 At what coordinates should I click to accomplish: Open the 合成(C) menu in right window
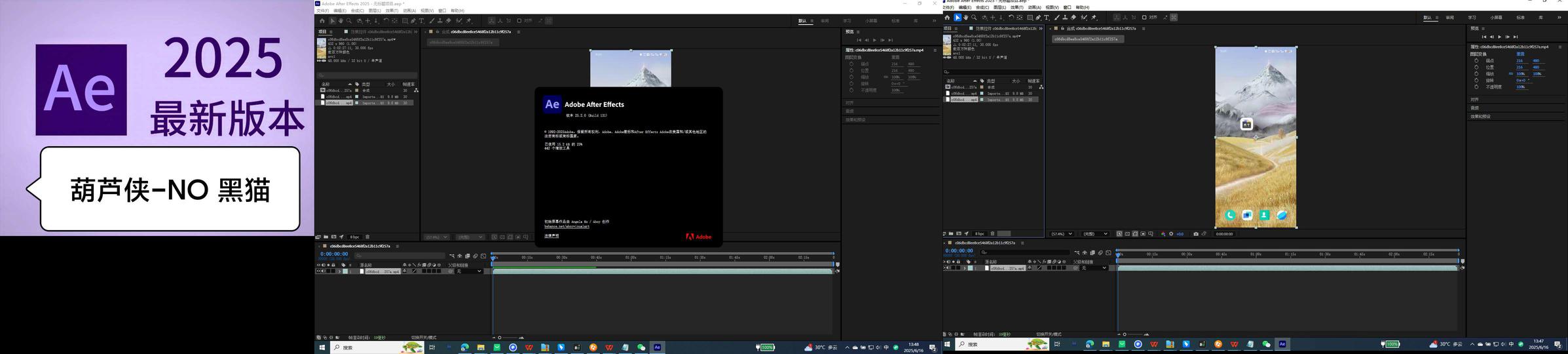(982, 8)
